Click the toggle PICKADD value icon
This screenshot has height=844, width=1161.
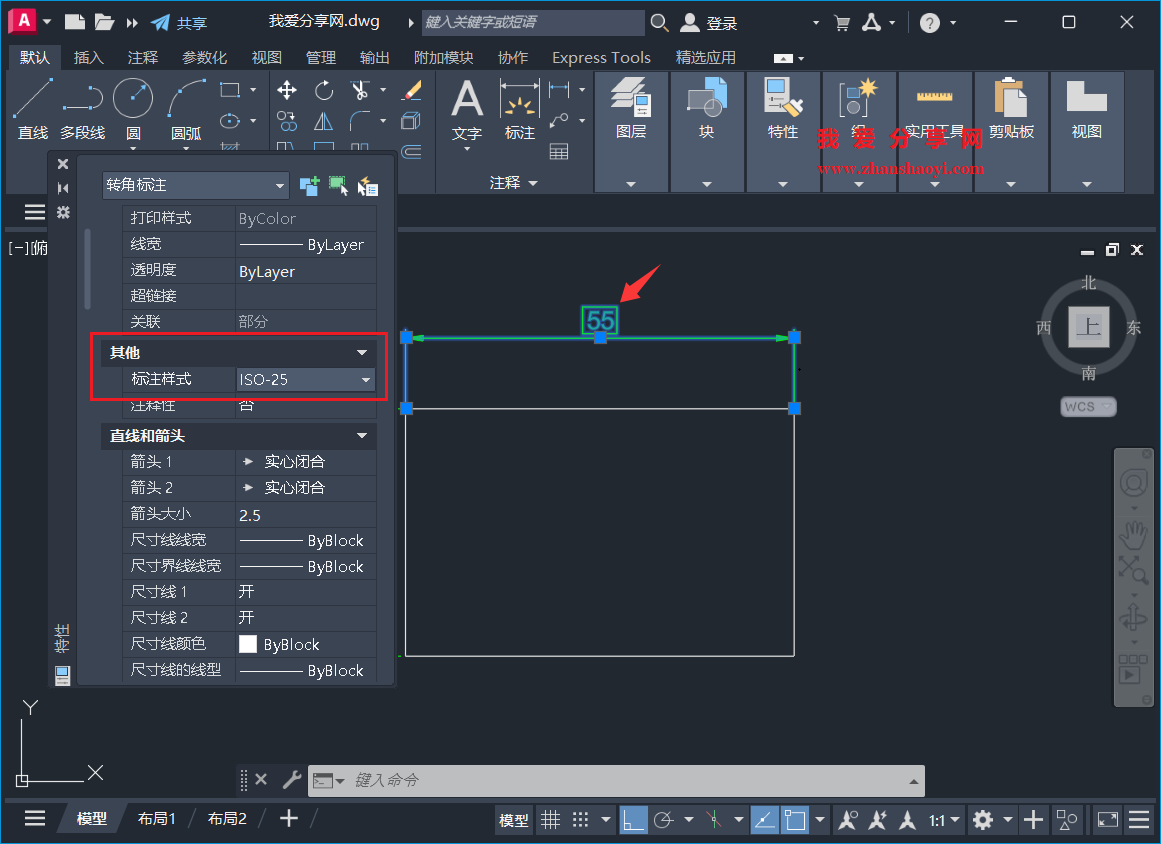point(310,186)
